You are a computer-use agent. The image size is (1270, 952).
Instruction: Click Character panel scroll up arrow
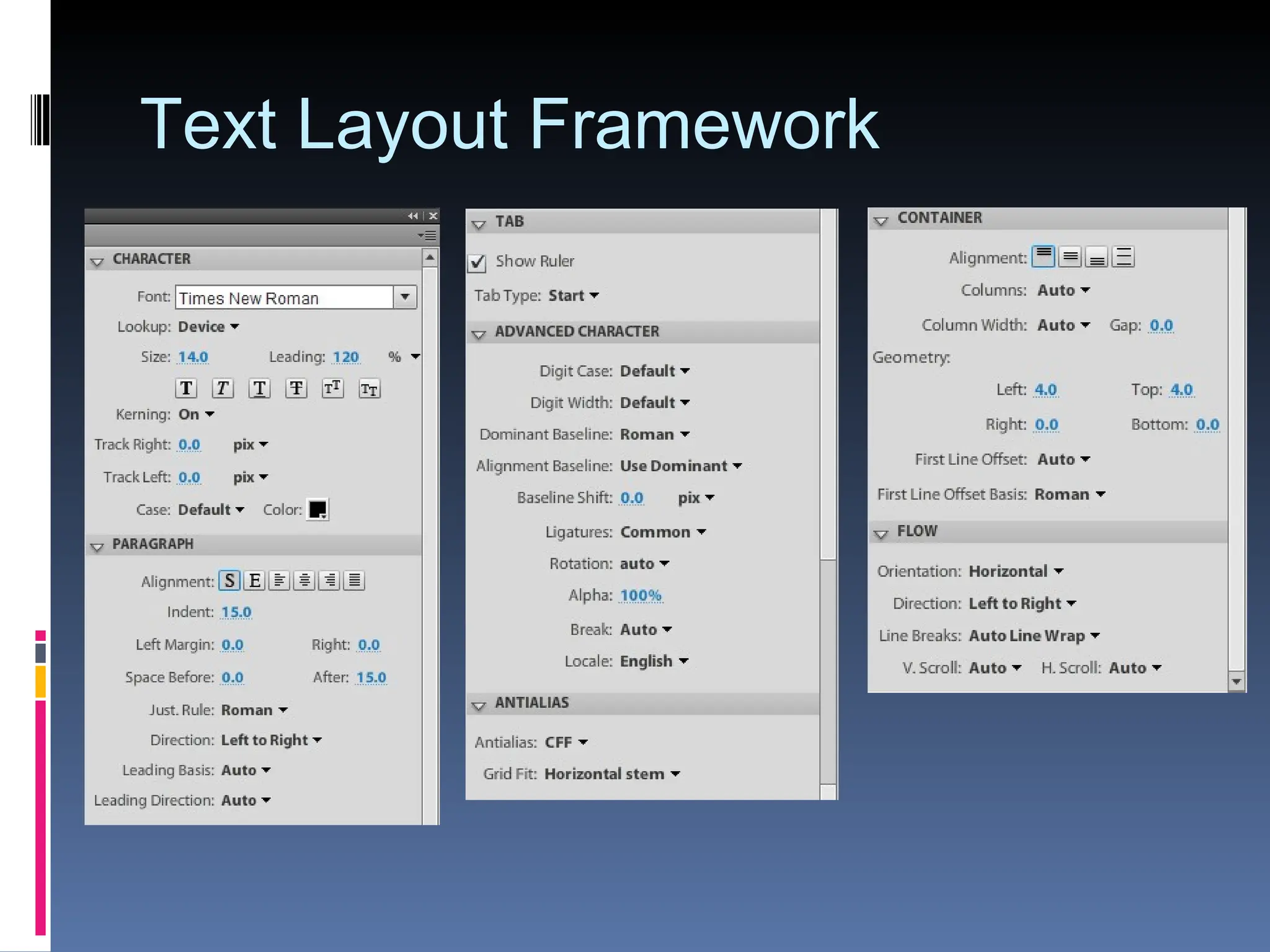pyautogui.click(x=430, y=257)
